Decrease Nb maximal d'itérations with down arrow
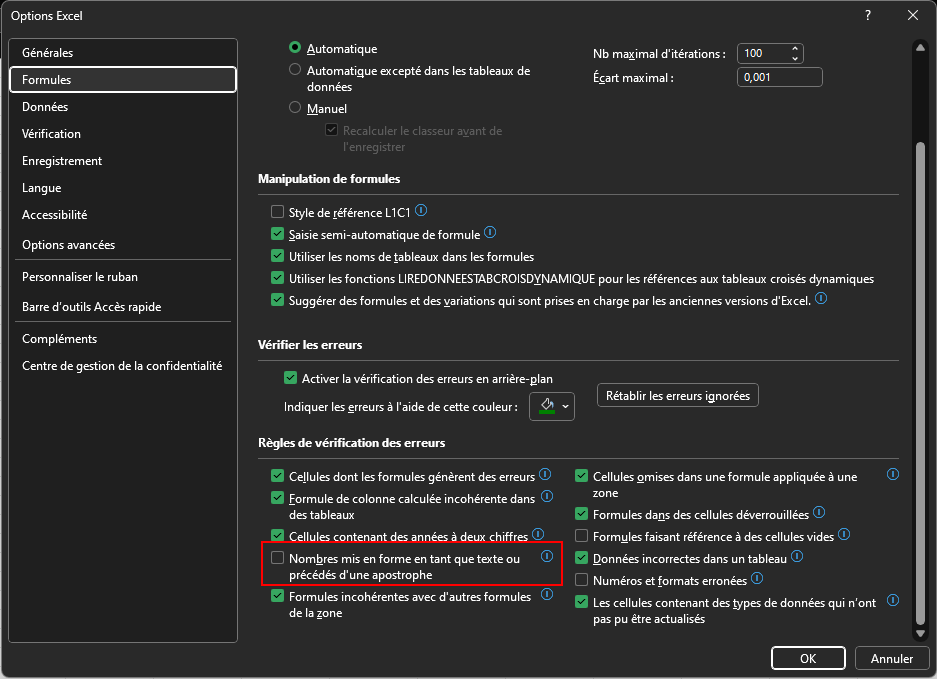This screenshot has width=937, height=679. [795, 58]
